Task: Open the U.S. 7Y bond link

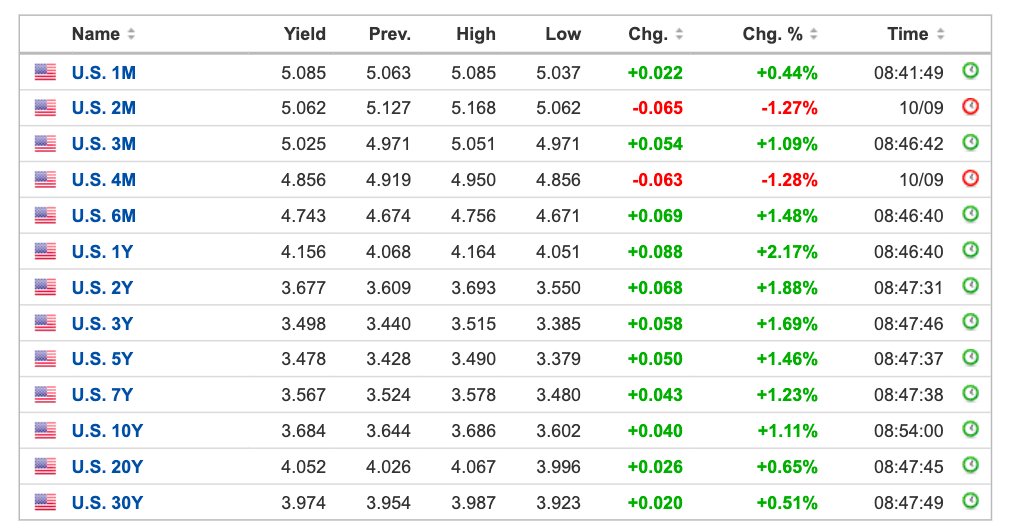Action: tap(102, 394)
